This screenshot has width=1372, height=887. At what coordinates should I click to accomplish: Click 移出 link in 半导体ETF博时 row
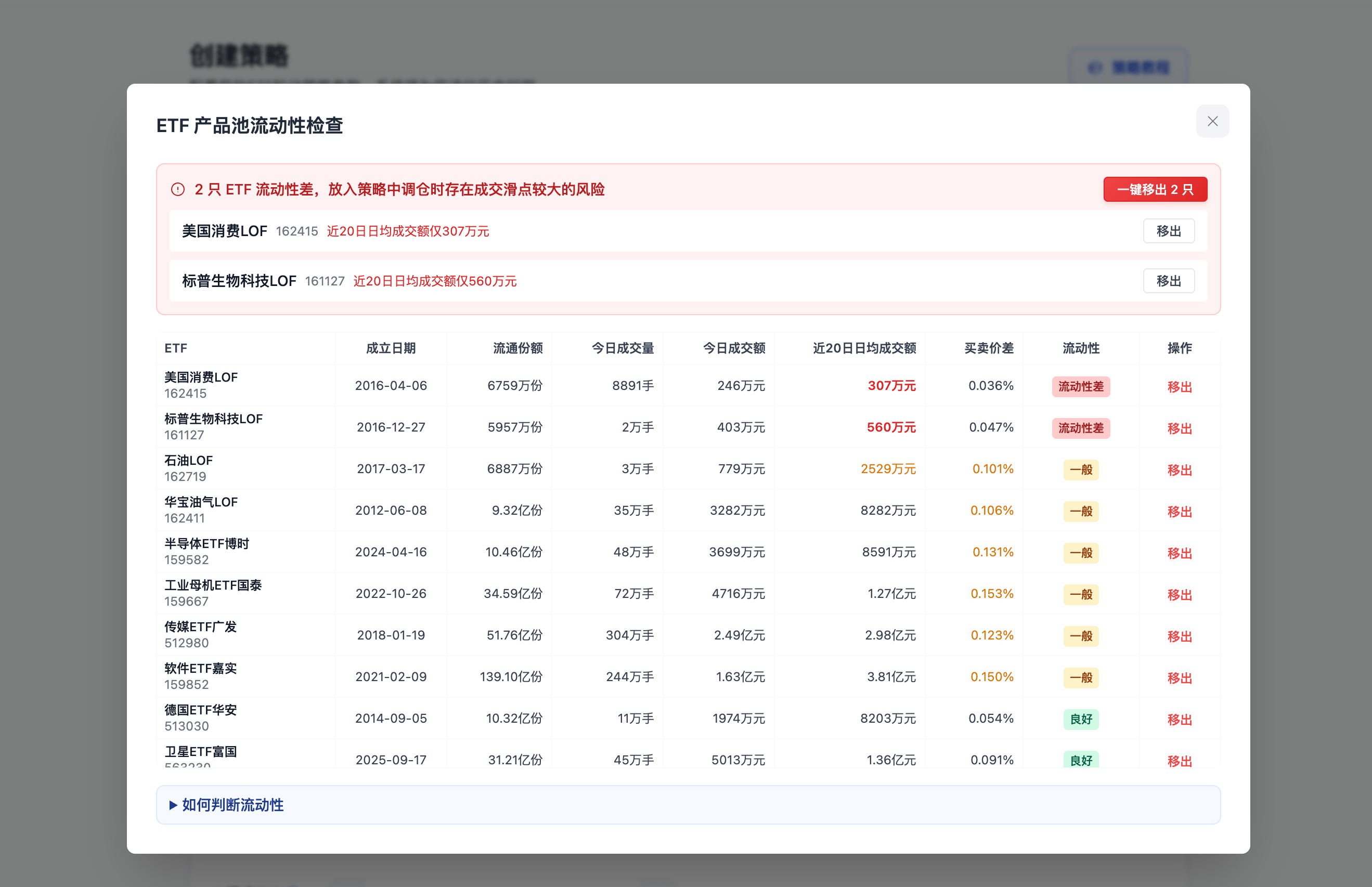point(1180,553)
